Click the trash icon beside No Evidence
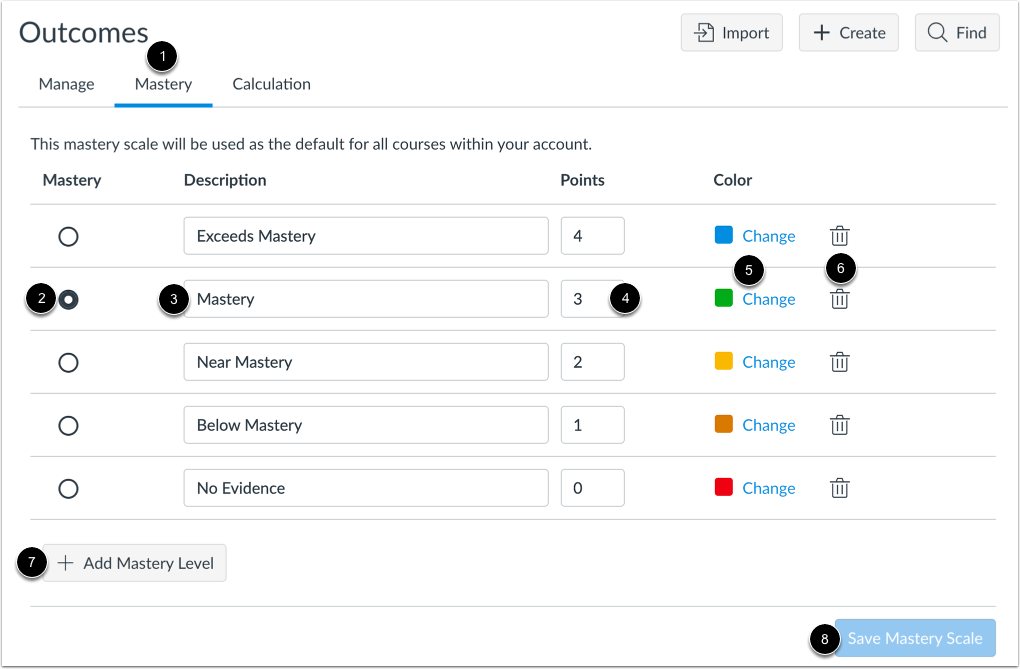 (x=839, y=488)
